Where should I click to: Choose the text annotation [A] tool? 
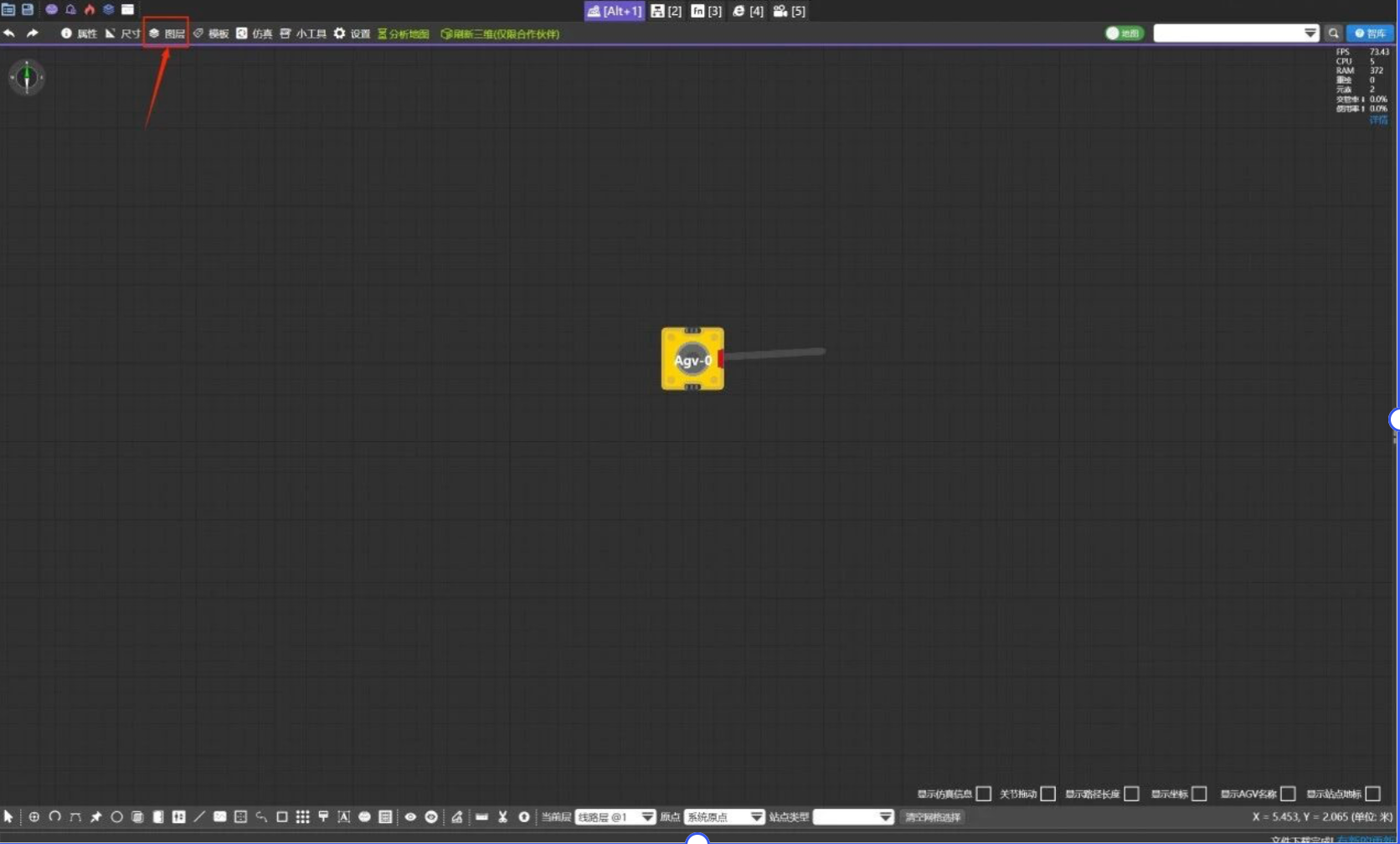[343, 816]
